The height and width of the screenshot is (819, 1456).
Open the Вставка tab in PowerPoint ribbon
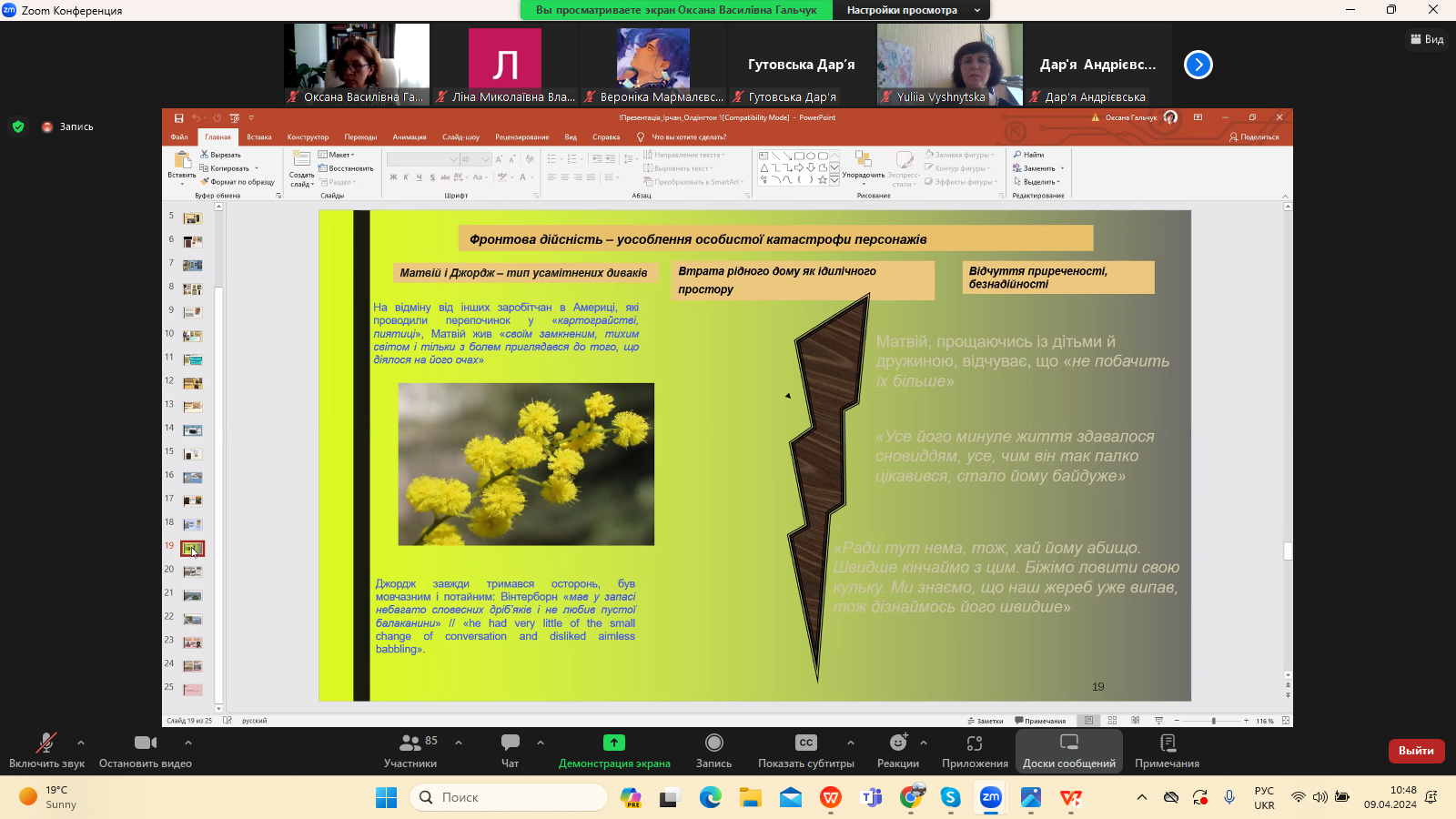(259, 137)
